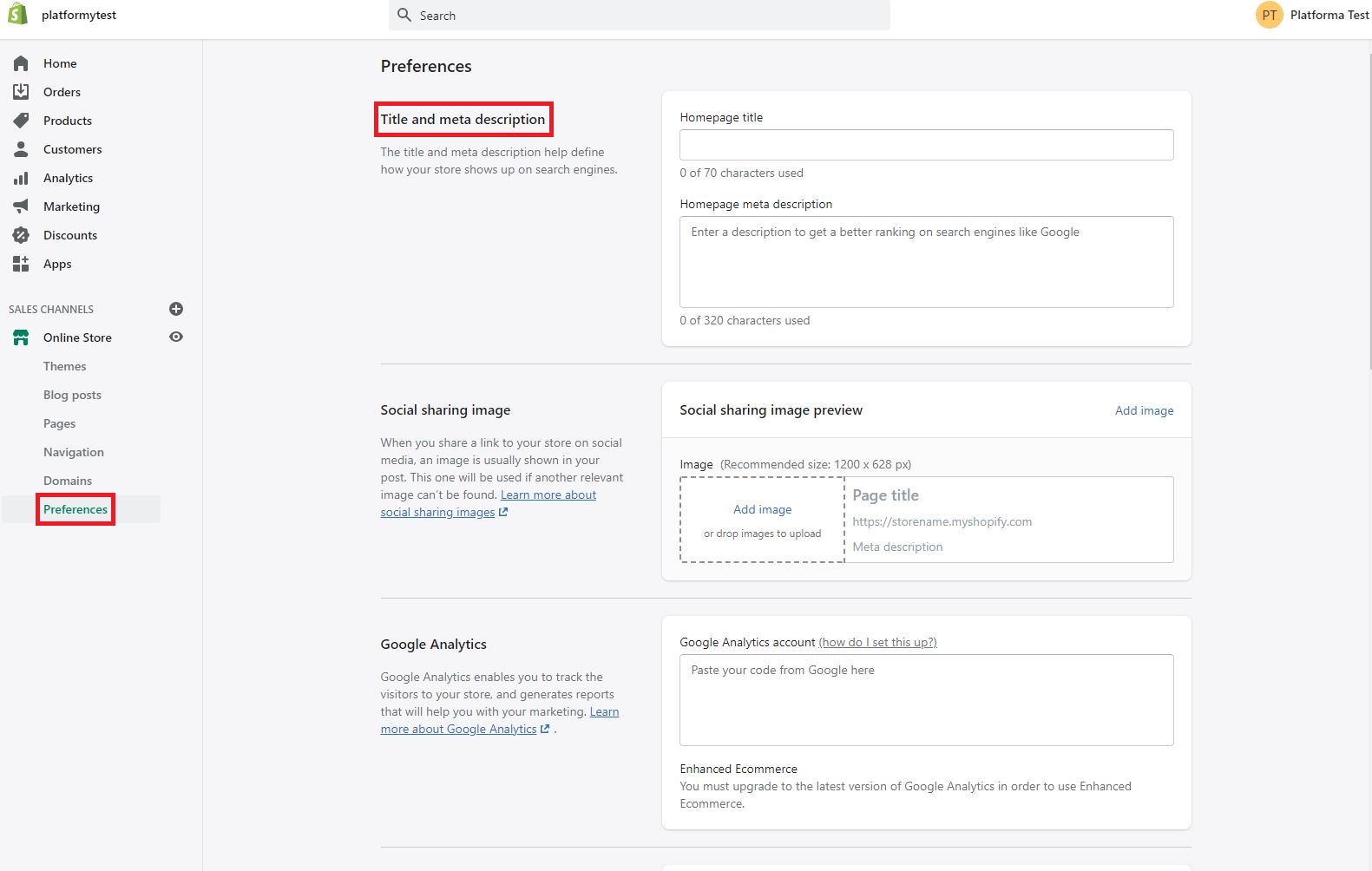Click the Orders inbox icon

tap(21, 92)
